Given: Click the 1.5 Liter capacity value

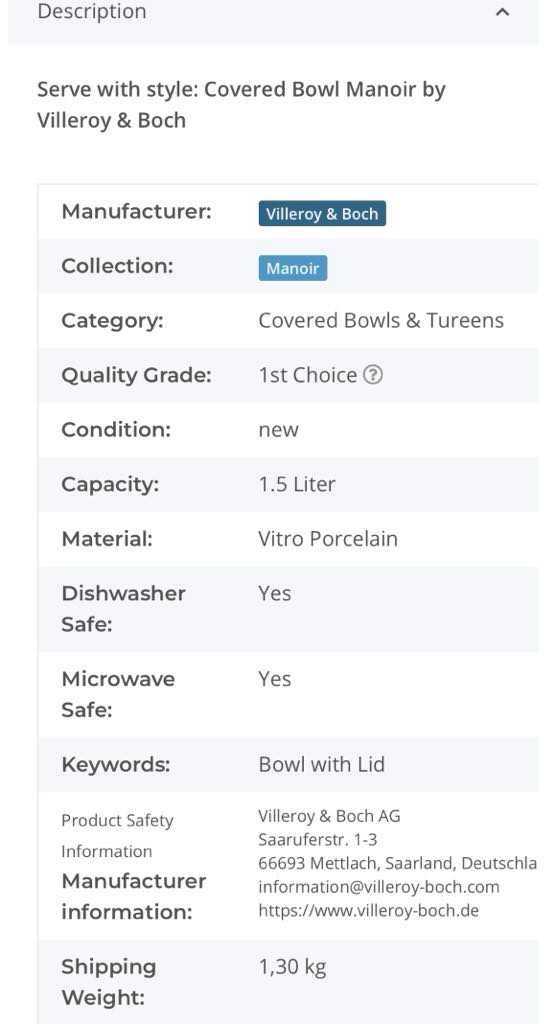Looking at the screenshot, I should (297, 484).
